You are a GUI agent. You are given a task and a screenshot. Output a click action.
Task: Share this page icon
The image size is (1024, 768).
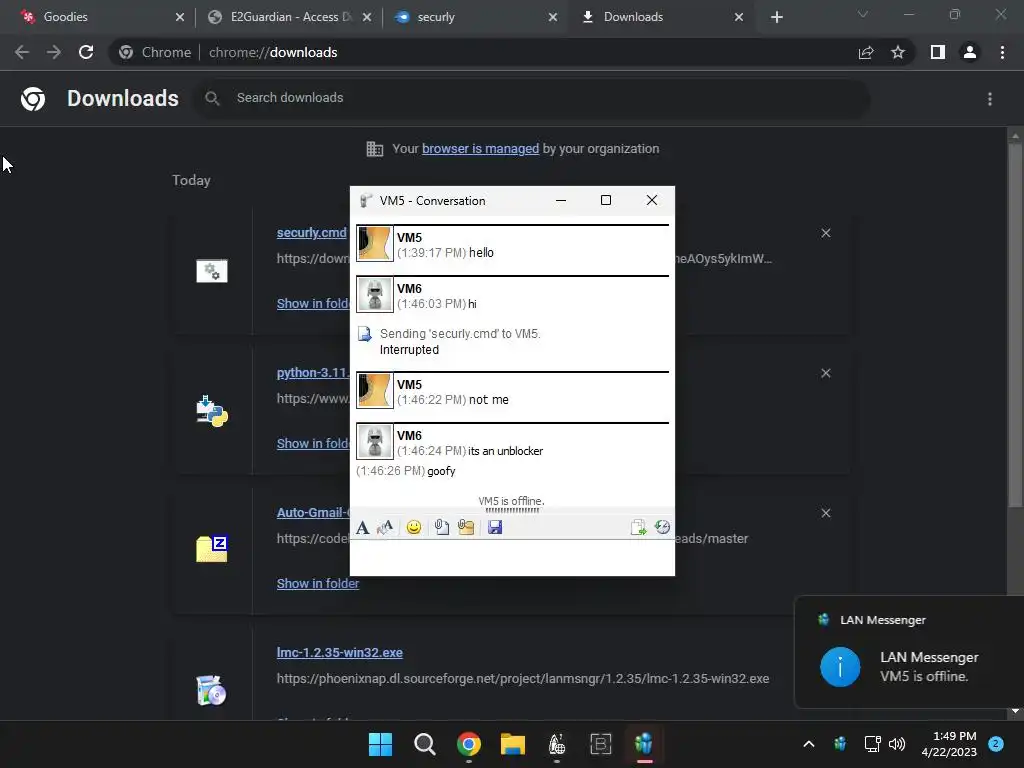[866, 52]
